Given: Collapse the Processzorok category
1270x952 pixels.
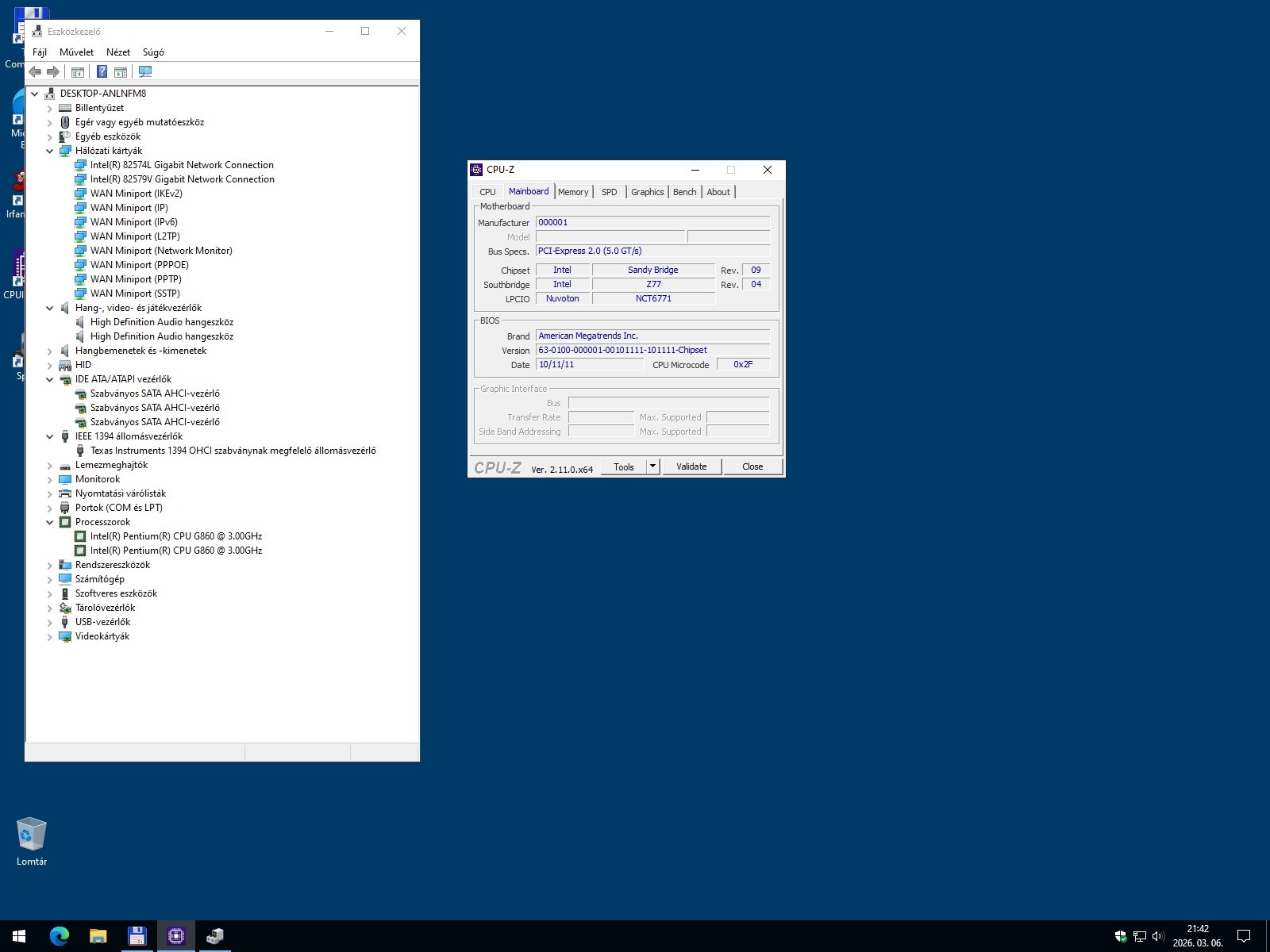Looking at the screenshot, I should coord(50,522).
